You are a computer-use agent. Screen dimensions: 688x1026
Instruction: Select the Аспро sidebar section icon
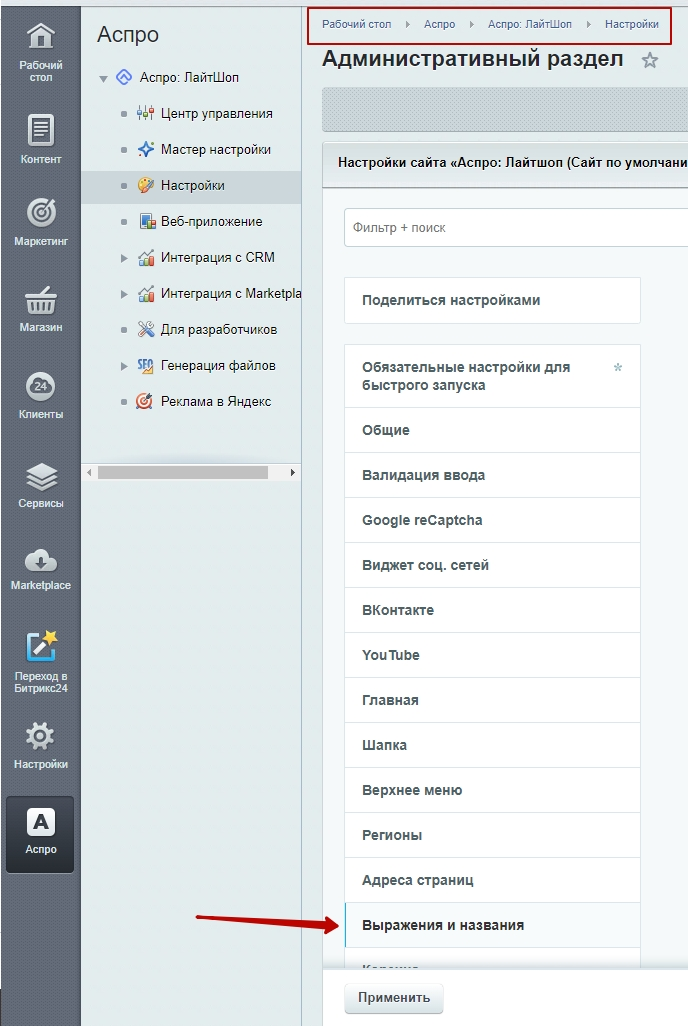41,823
